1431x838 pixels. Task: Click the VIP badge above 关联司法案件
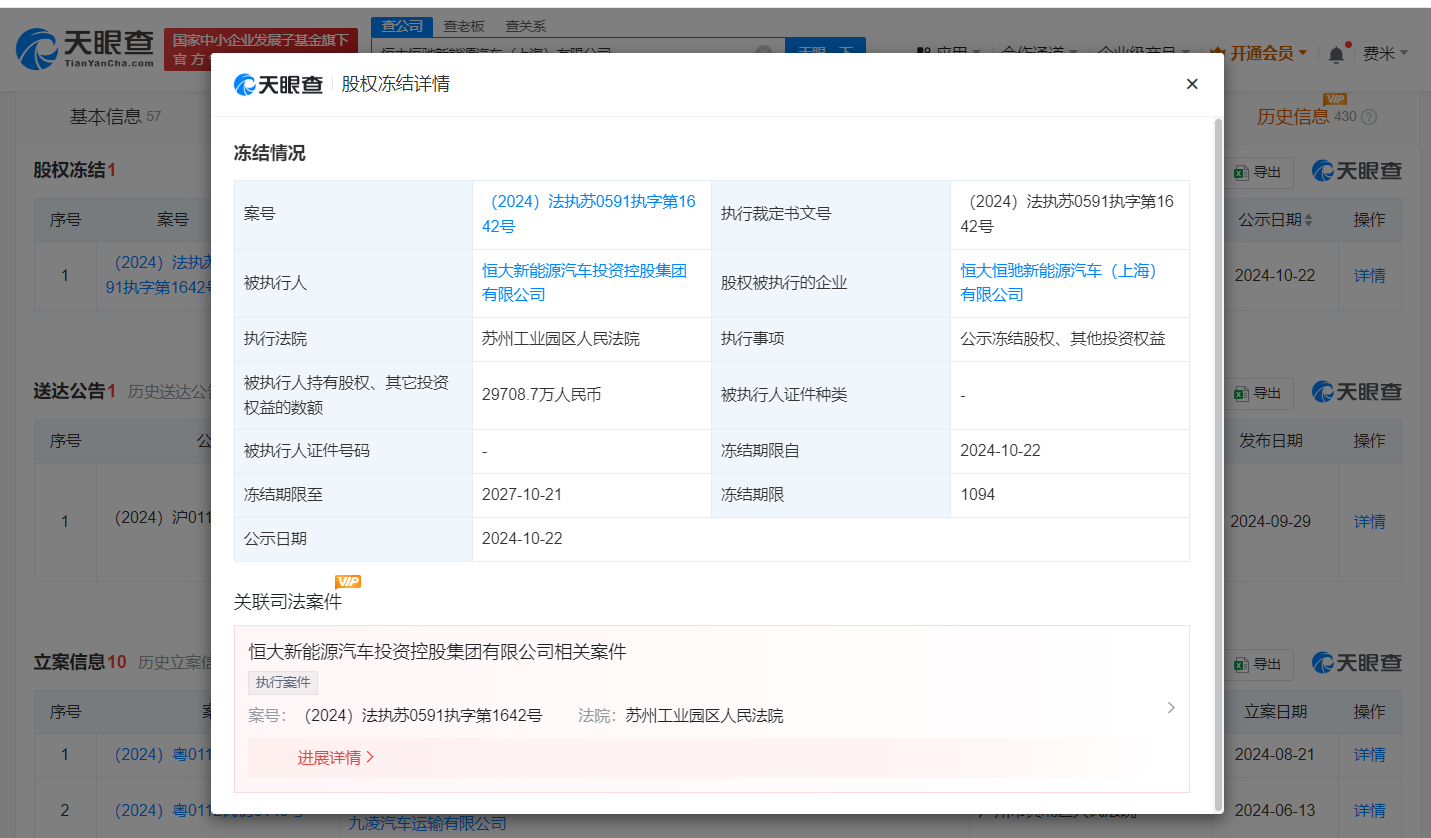tap(348, 581)
